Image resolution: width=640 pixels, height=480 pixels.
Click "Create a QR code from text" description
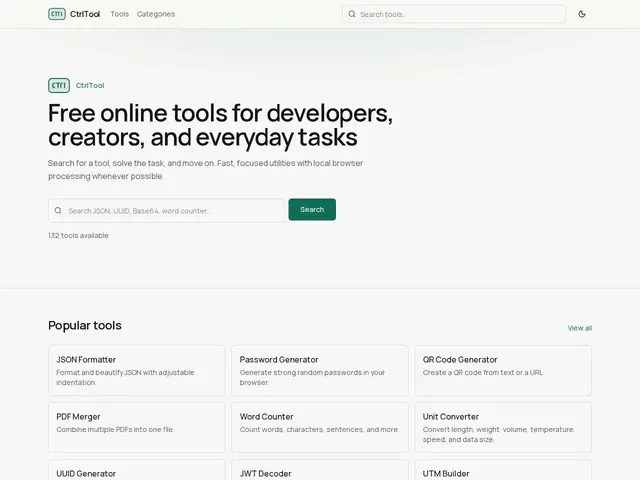(483, 372)
